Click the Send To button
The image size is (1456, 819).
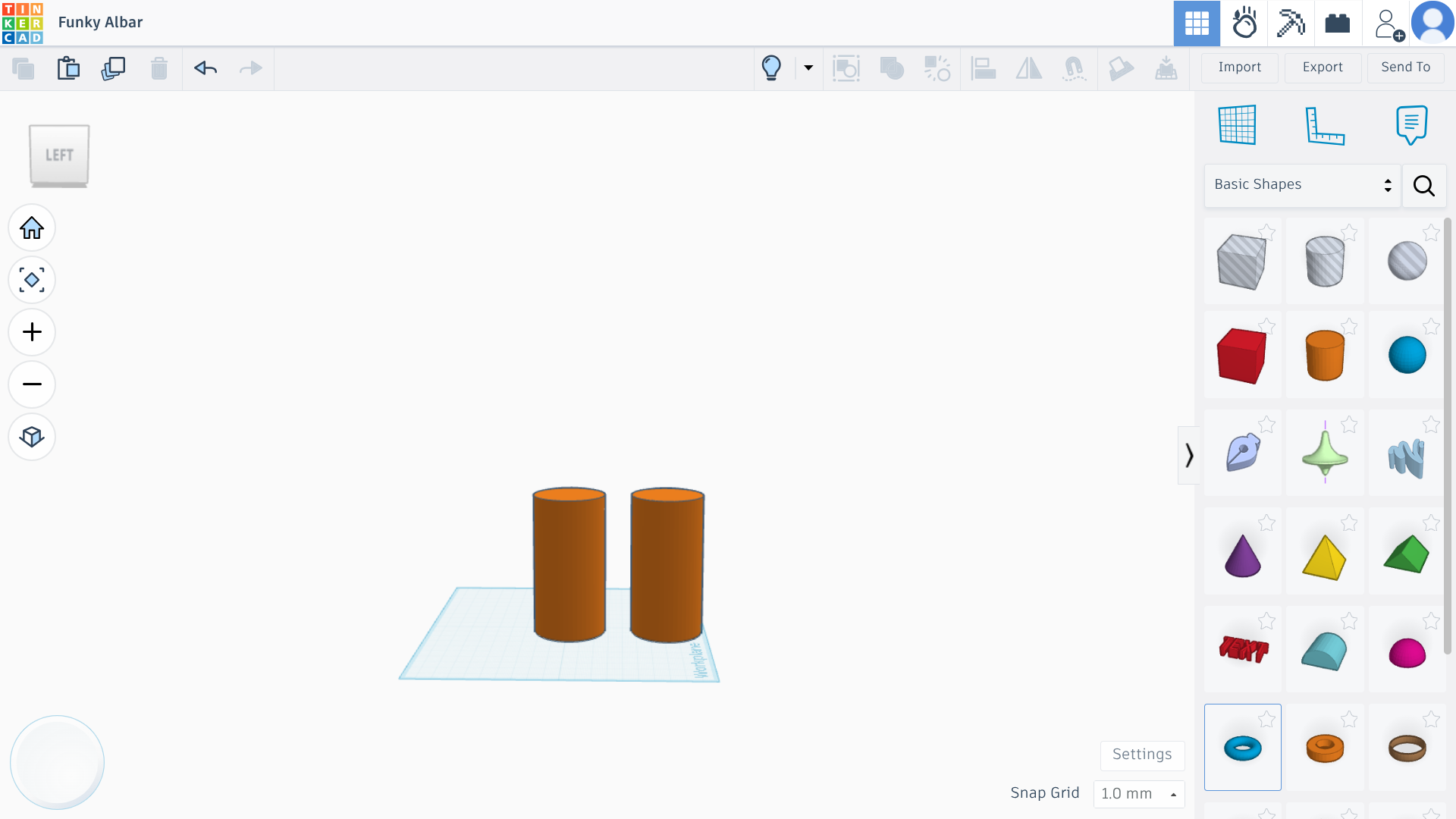1406,67
